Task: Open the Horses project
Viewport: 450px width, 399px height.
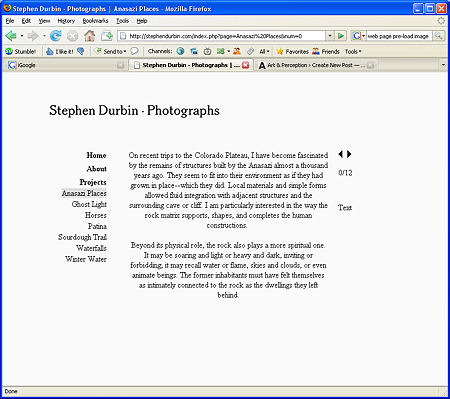Action: click(x=96, y=215)
